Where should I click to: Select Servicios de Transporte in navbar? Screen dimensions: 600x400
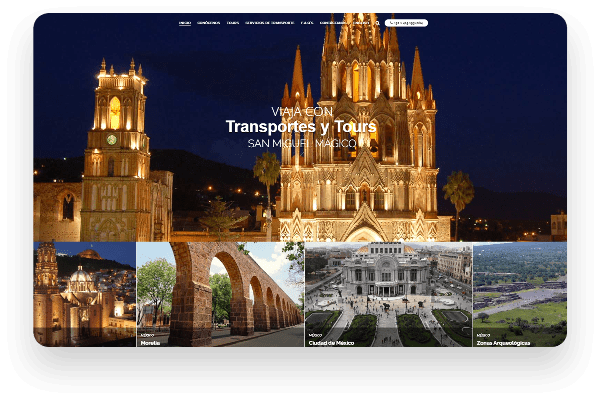click(x=267, y=21)
